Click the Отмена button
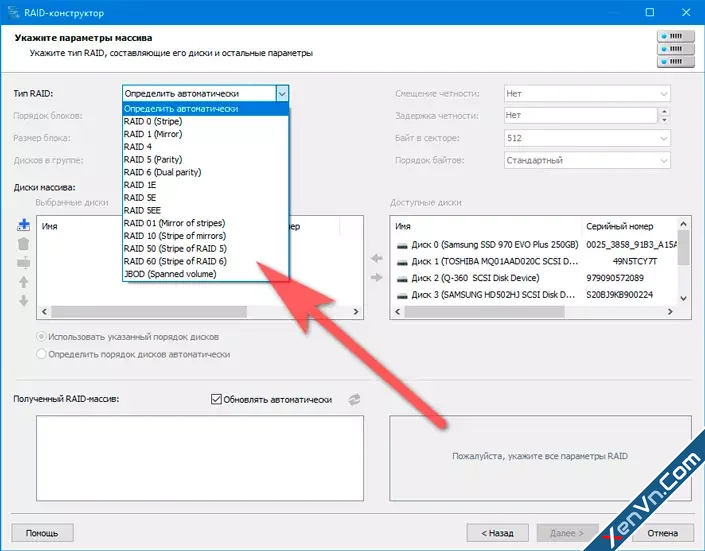The width and height of the screenshot is (705, 551). (x=663, y=533)
